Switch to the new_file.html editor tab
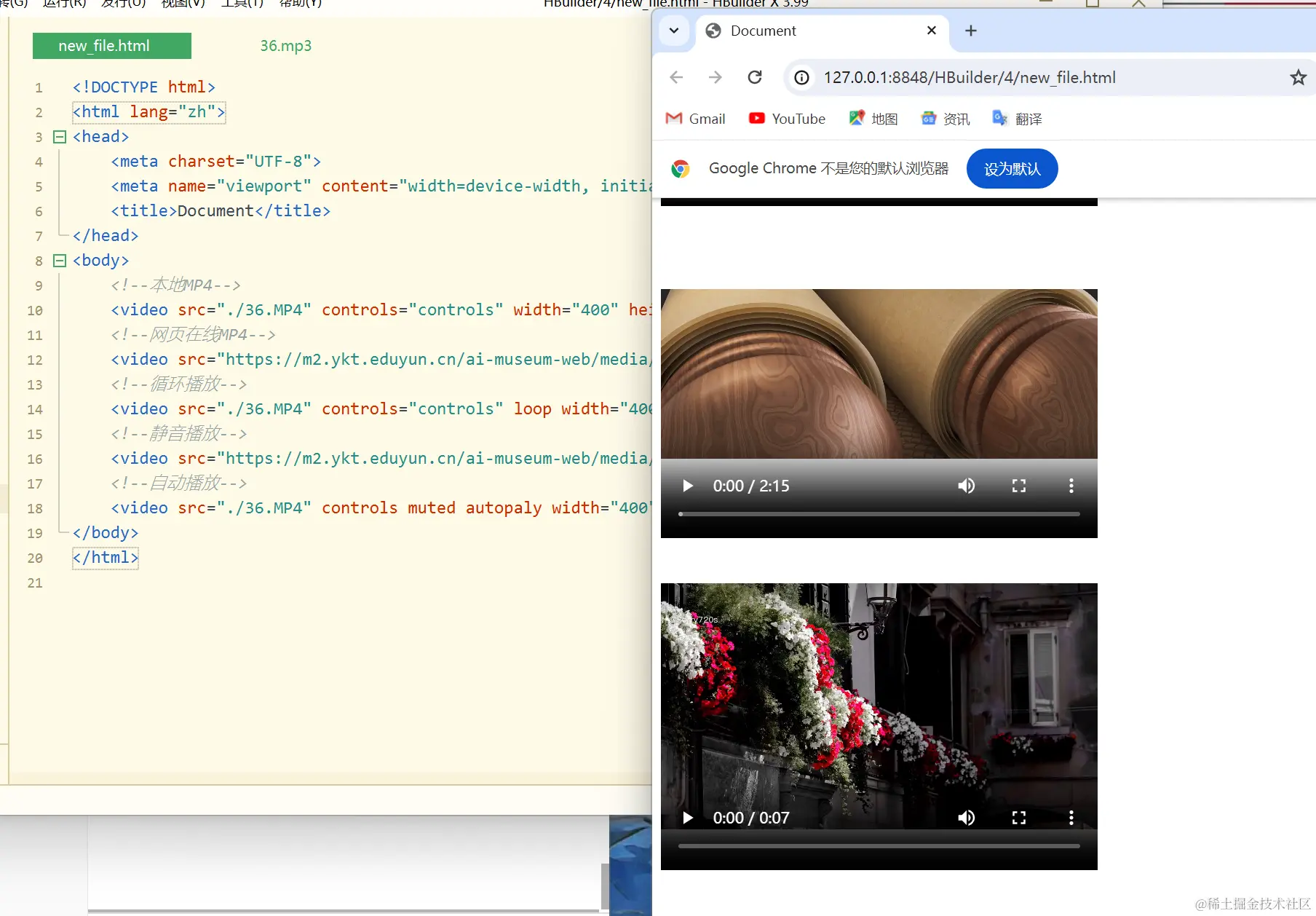This screenshot has width=1316, height=916. [111, 46]
